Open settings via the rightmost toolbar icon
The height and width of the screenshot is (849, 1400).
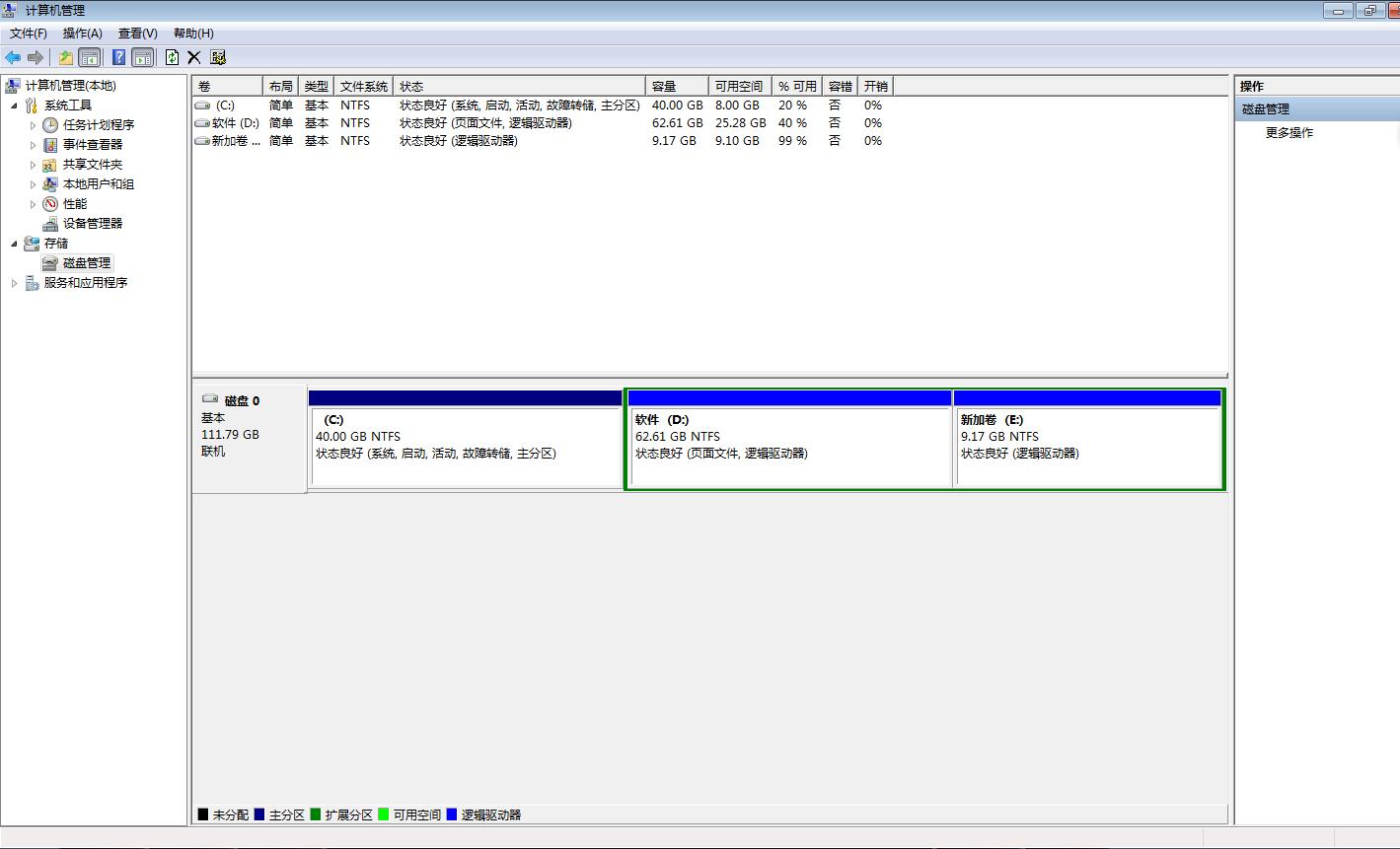[x=218, y=57]
